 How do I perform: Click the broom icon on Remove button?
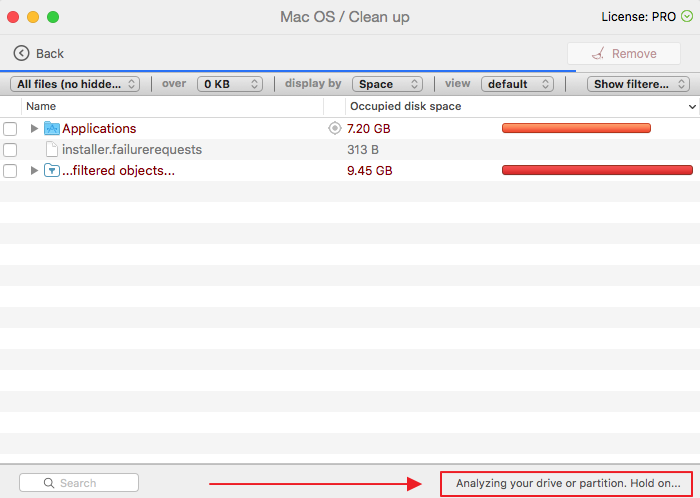pos(598,53)
